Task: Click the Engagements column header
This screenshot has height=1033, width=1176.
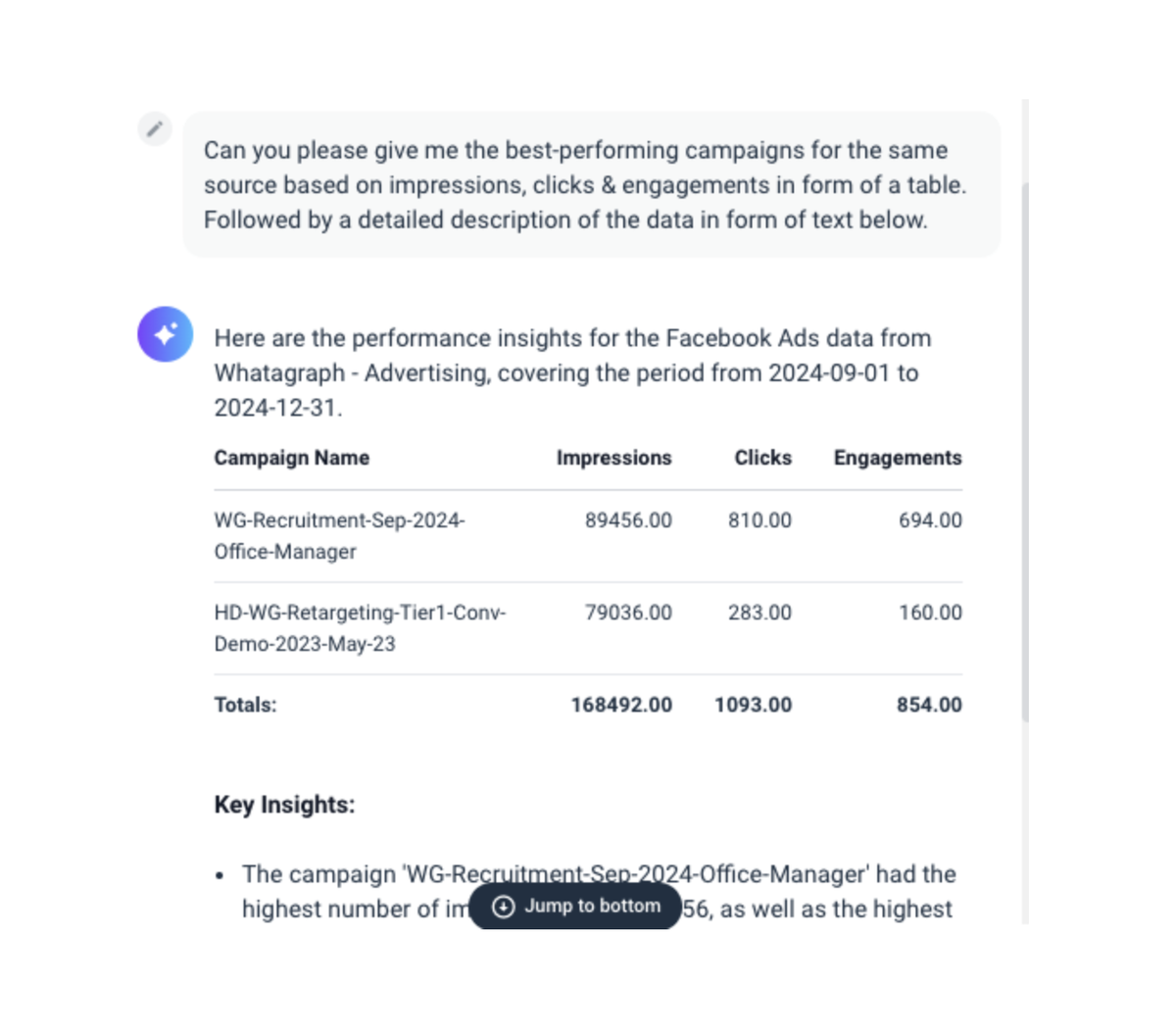Action: tap(897, 457)
